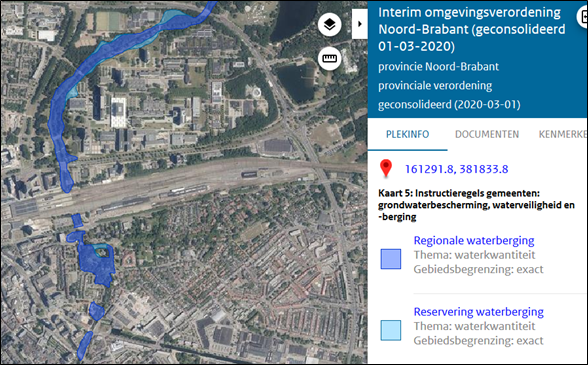Click the partially visible exit icon in header

coord(582,17)
